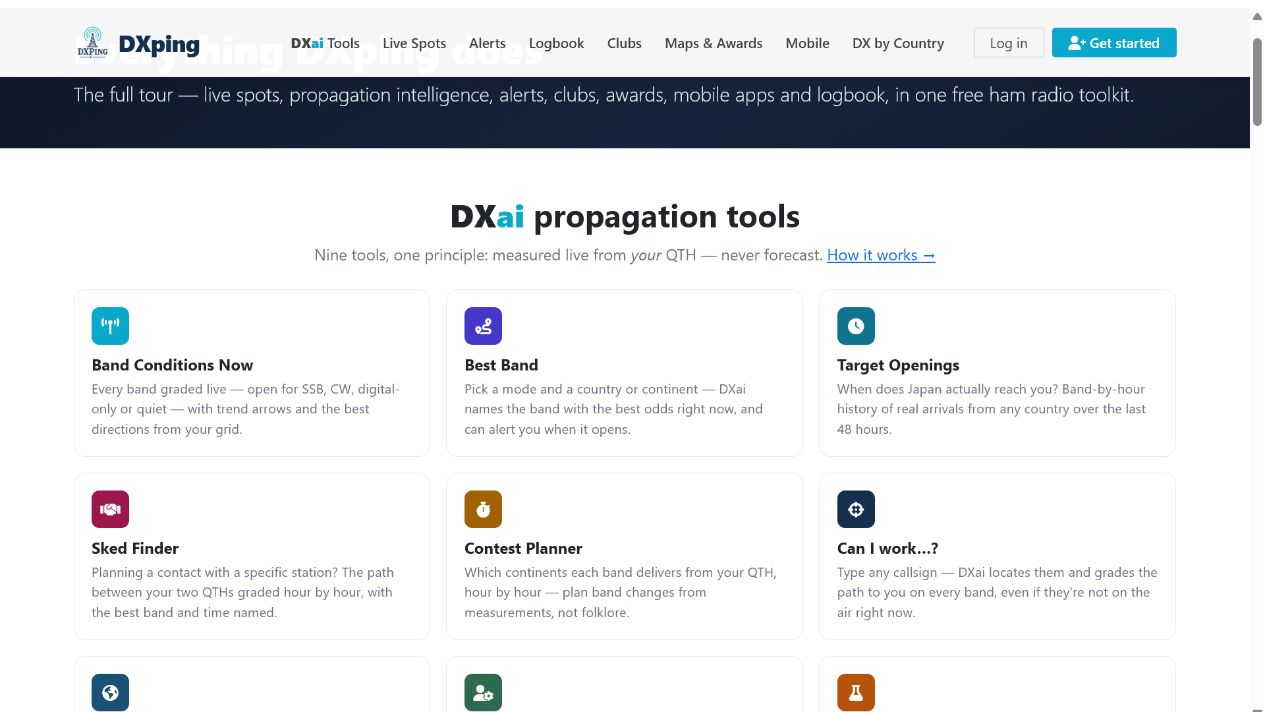Open the Band Conditions Now heading
Image resolution: width=1265 pixels, height=712 pixels.
click(172, 365)
